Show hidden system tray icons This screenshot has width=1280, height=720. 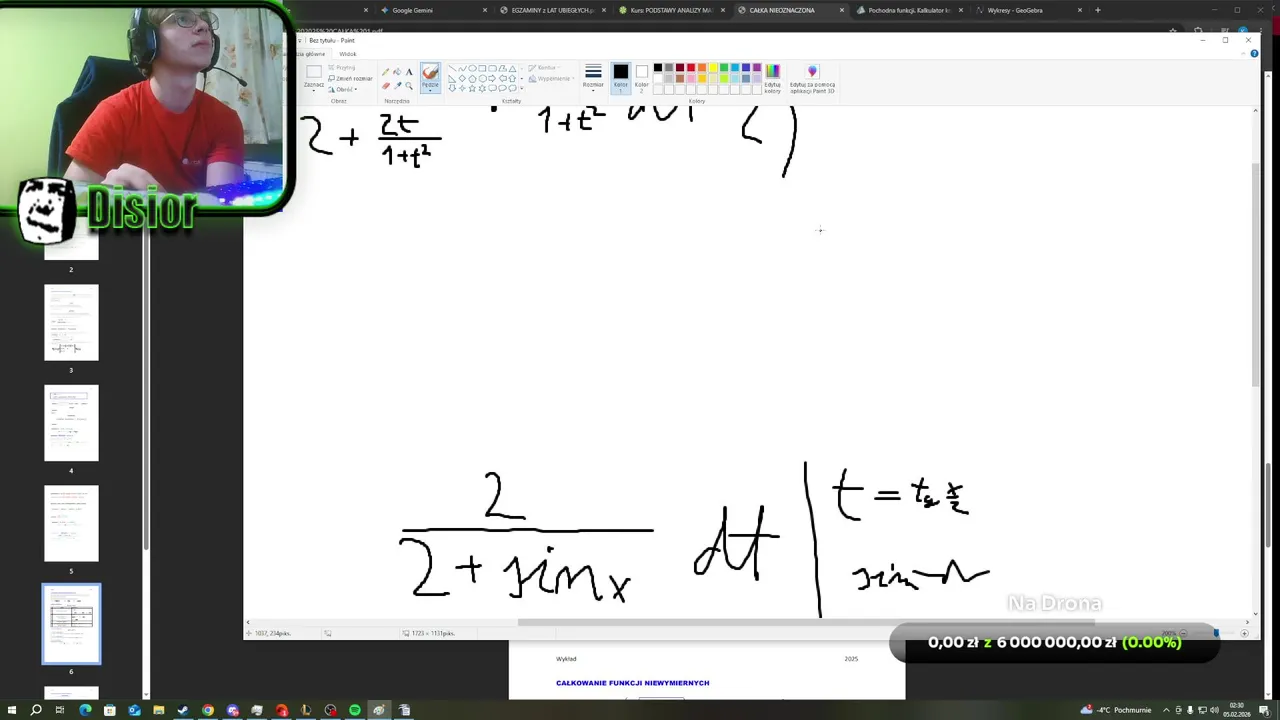[x=1166, y=710]
